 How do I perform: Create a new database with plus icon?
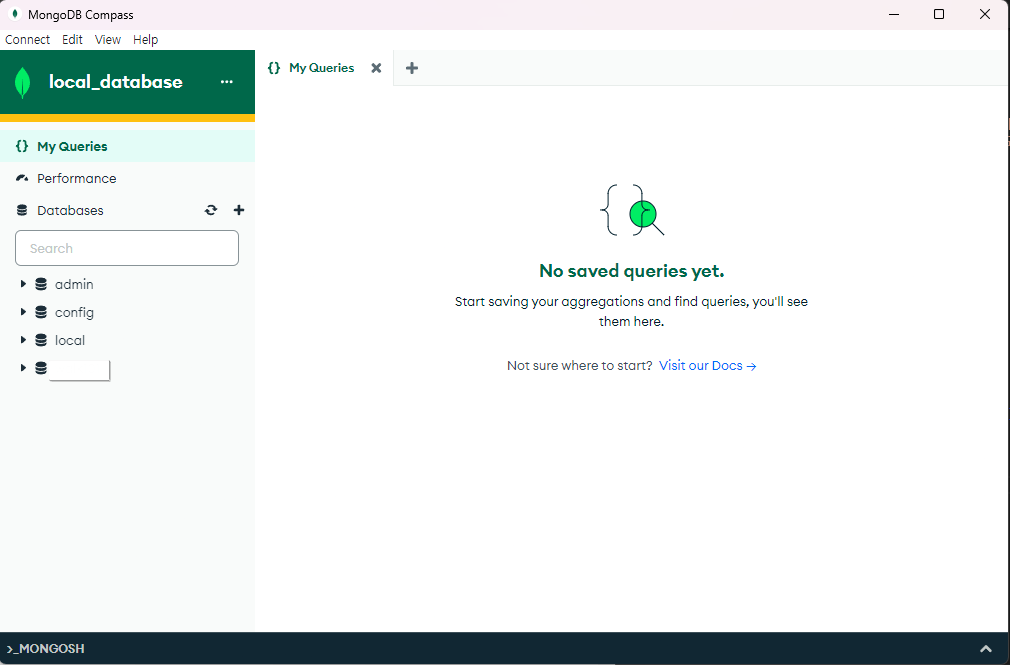coord(239,210)
